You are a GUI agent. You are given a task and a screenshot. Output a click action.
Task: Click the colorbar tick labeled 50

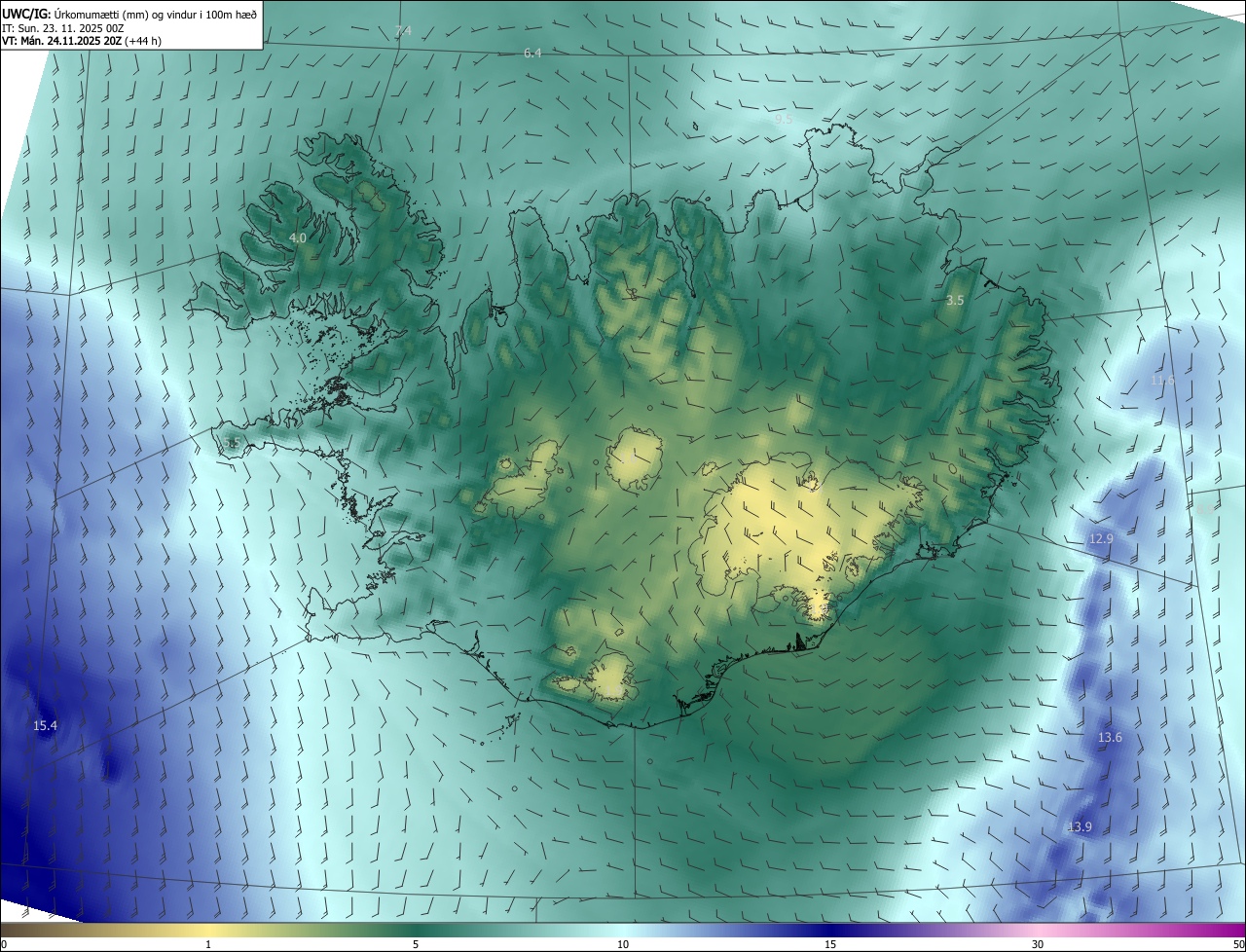click(x=1238, y=944)
